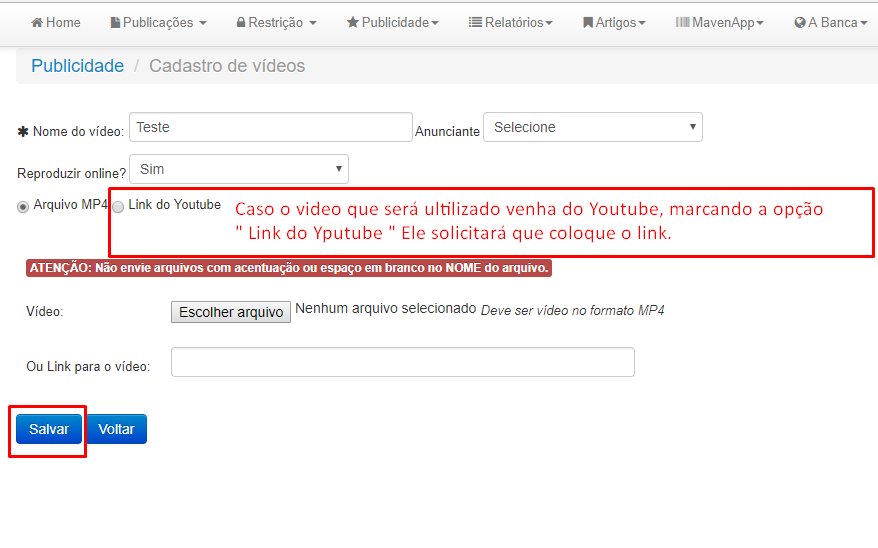Click the Ou Link para o vídeo label
878x548 pixels.
click(x=88, y=367)
